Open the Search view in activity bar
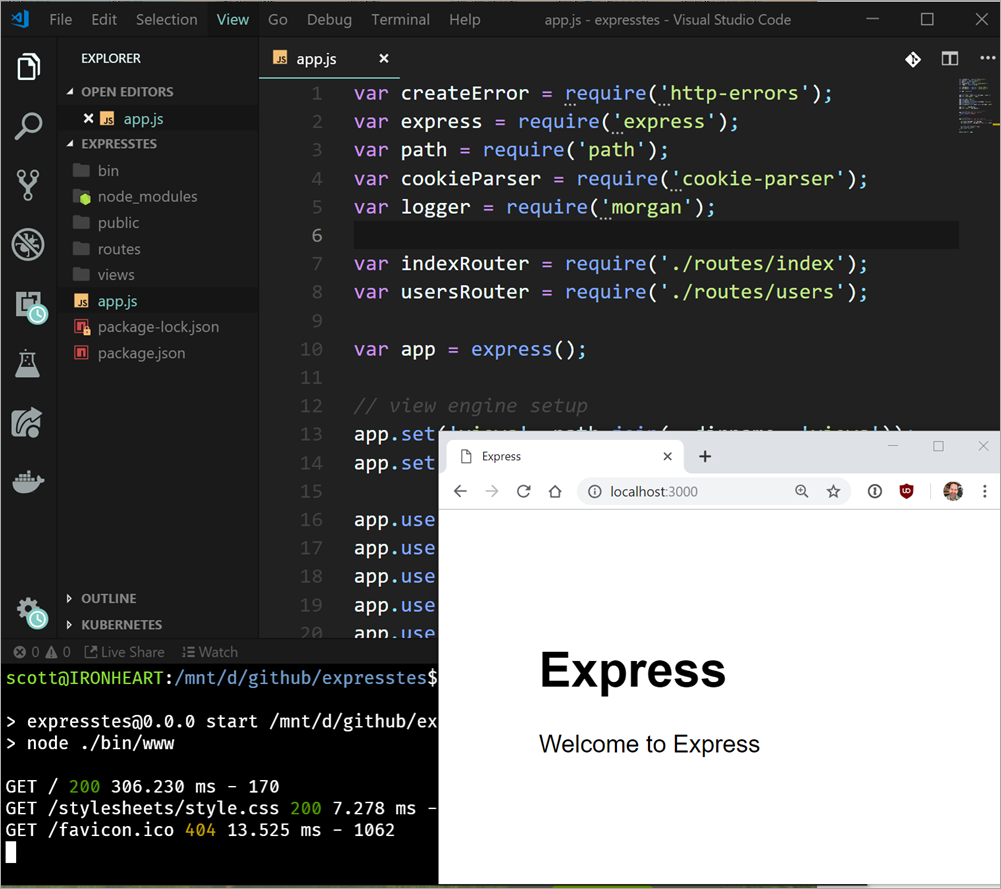The height and width of the screenshot is (889, 1001). tap(28, 126)
